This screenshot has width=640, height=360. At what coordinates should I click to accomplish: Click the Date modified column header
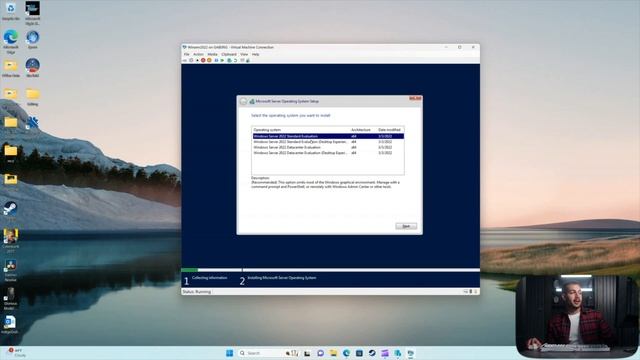click(390, 130)
